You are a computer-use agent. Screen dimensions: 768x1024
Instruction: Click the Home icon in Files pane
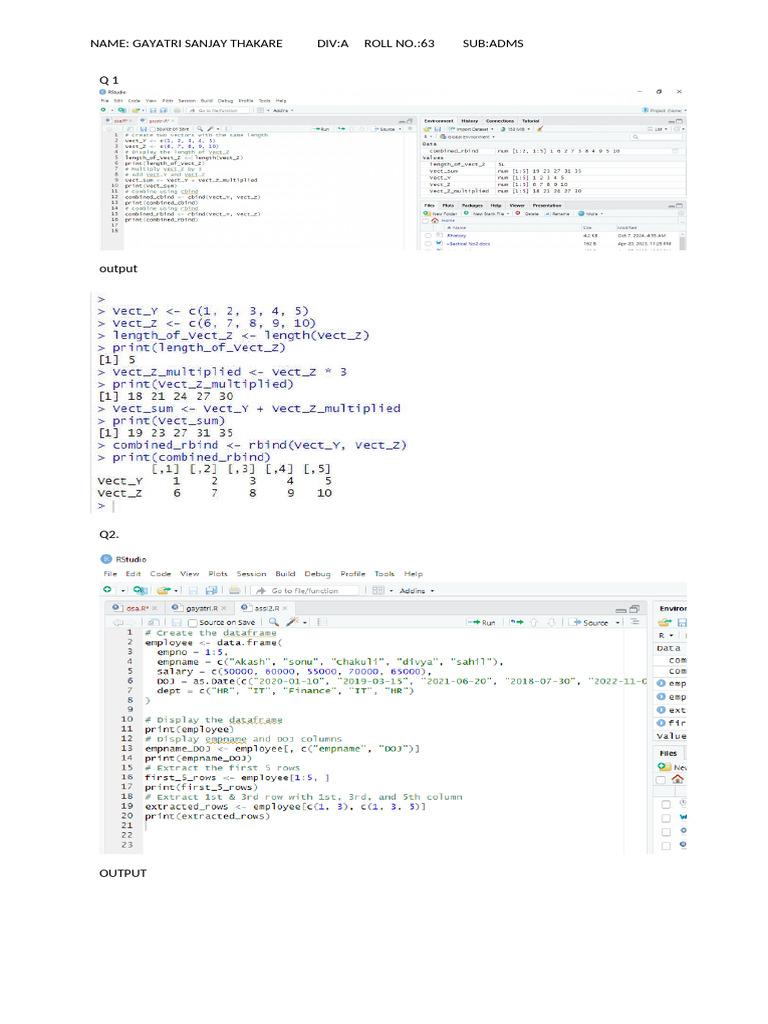(x=678, y=779)
